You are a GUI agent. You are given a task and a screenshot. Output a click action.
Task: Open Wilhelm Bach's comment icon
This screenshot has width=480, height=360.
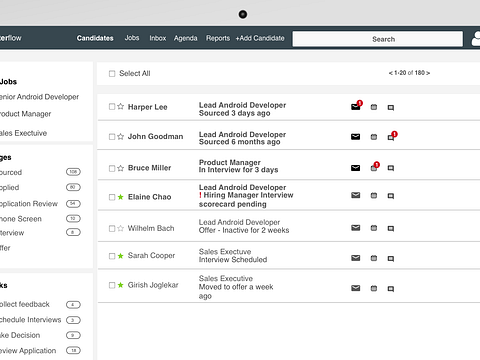click(x=391, y=229)
